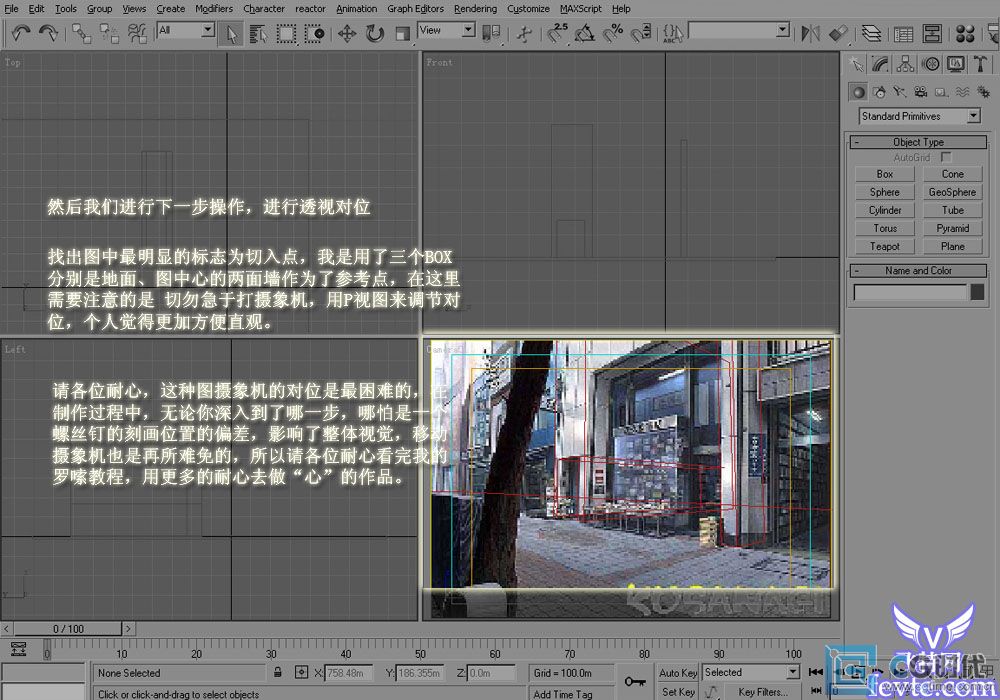This screenshot has height=700, width=1000.
Task: Open the Curve Editor icon
Action: click(x=904, y=33)
